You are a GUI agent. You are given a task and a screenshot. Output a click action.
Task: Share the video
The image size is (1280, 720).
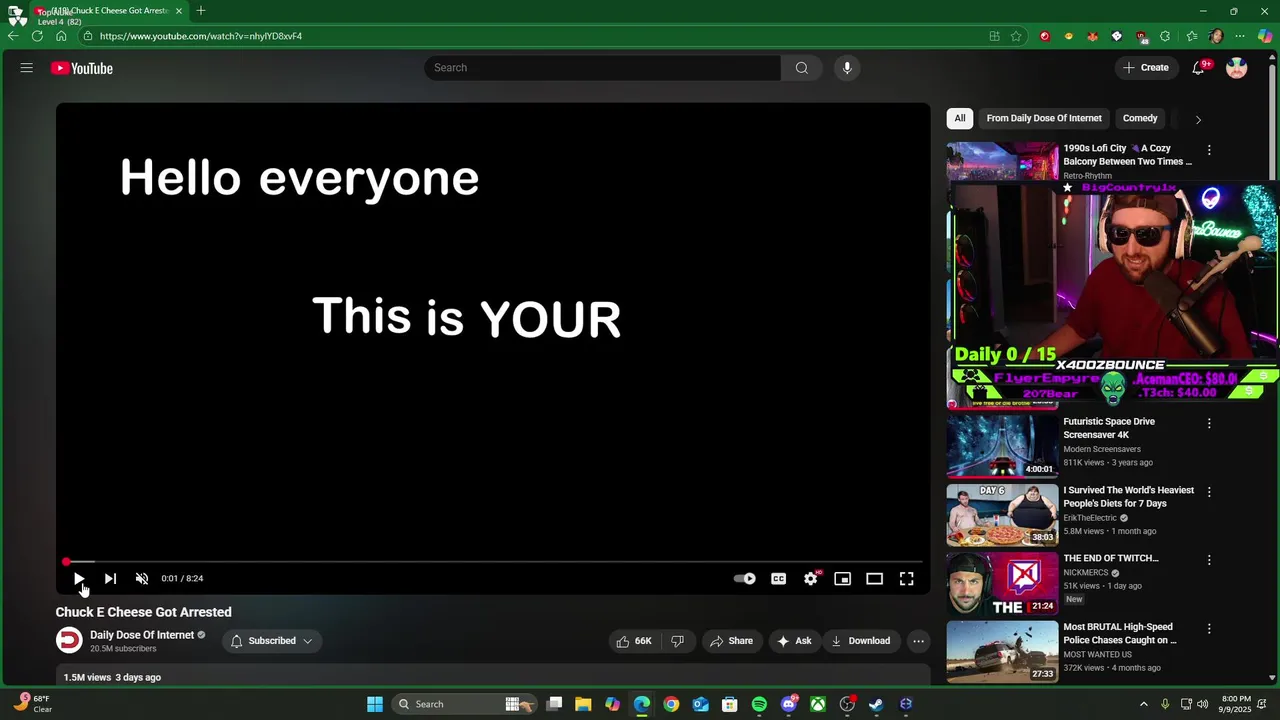pos(731,641)
